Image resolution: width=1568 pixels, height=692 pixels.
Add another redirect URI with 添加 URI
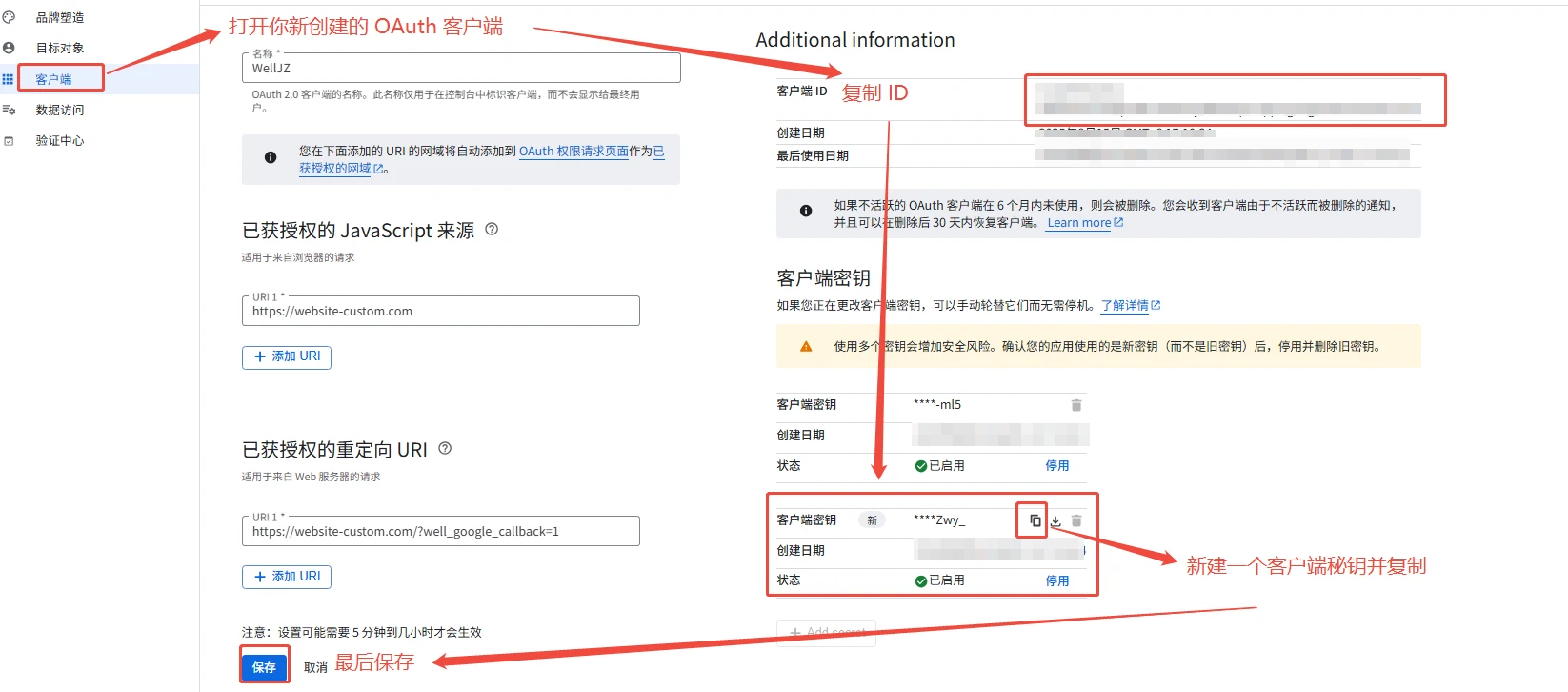pos(287,577)
